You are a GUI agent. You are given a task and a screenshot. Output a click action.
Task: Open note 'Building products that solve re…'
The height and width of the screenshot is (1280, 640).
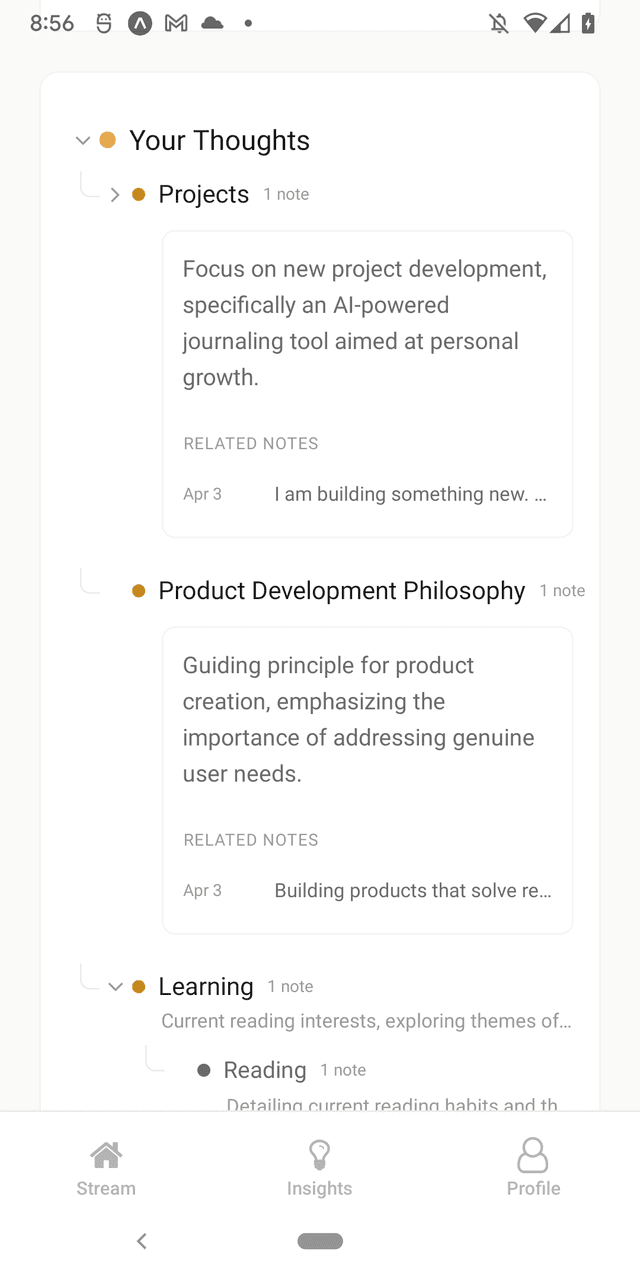click(412, 890)
